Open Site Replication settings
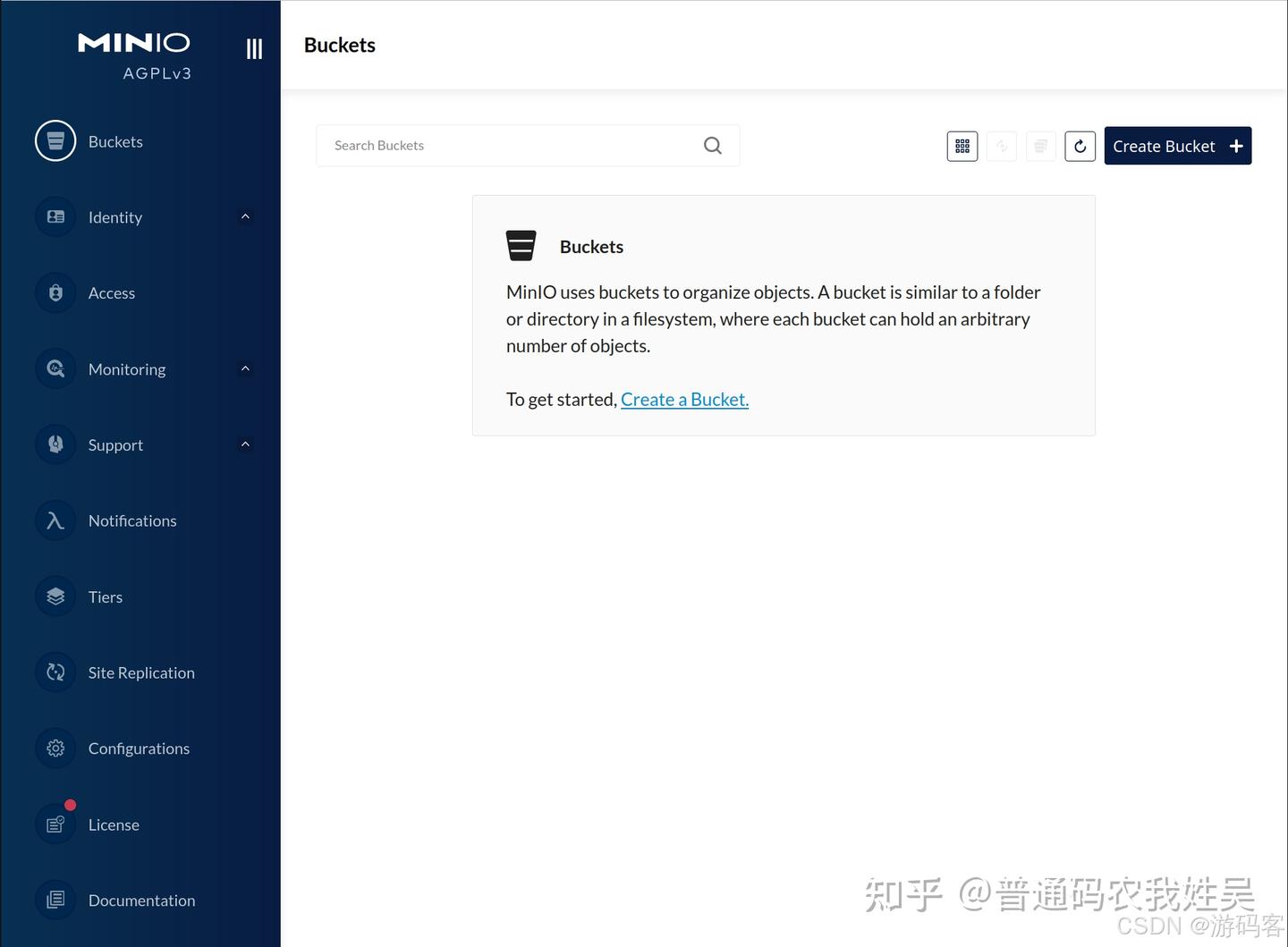Screen dimensions: 1288x947 (141, 672)
